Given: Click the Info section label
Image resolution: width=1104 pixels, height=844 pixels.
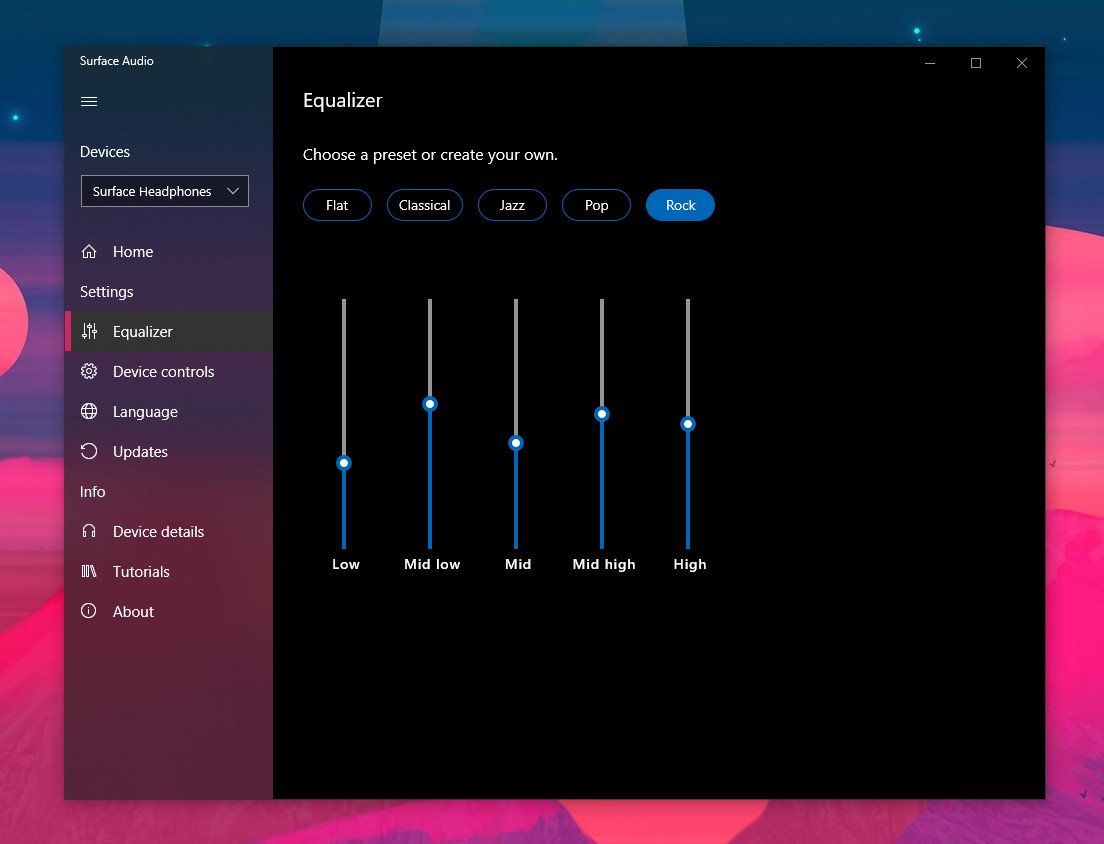Looking at the screenshot, I should point(92,491).
